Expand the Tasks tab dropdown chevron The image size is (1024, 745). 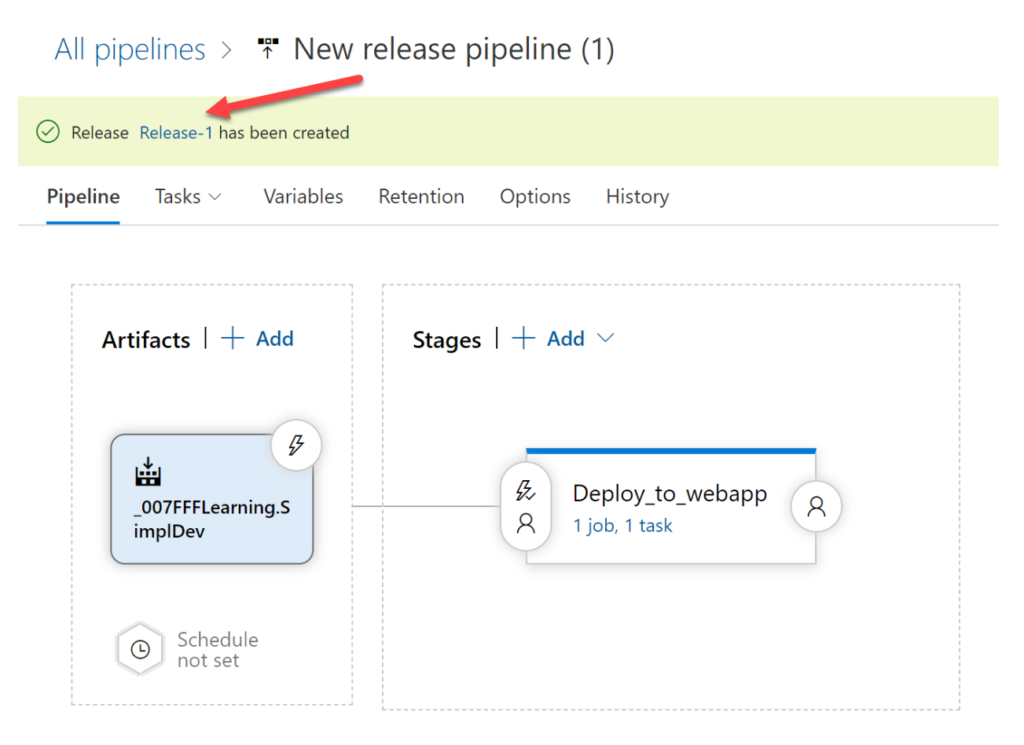[215, 197]
